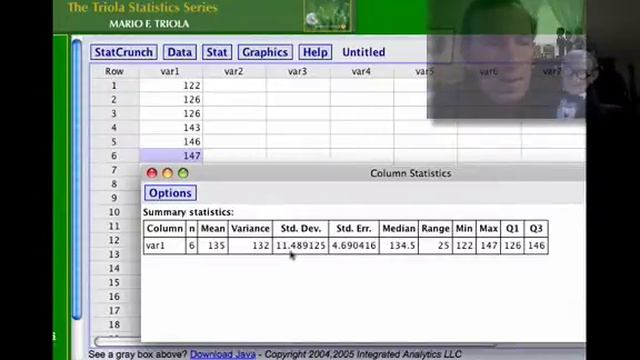Click the cell containing 146
Screen dimensions: 640x360
[171, 142]
